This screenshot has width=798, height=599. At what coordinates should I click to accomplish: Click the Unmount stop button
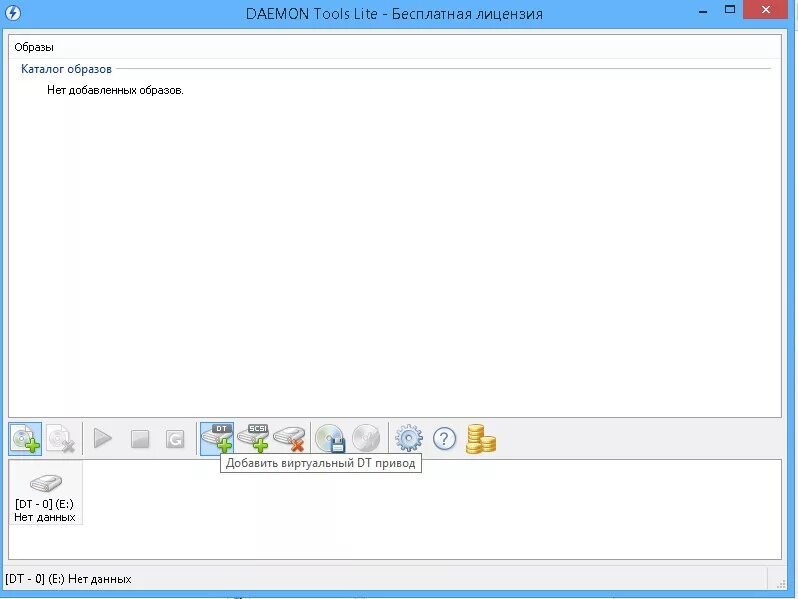(140, 439)
